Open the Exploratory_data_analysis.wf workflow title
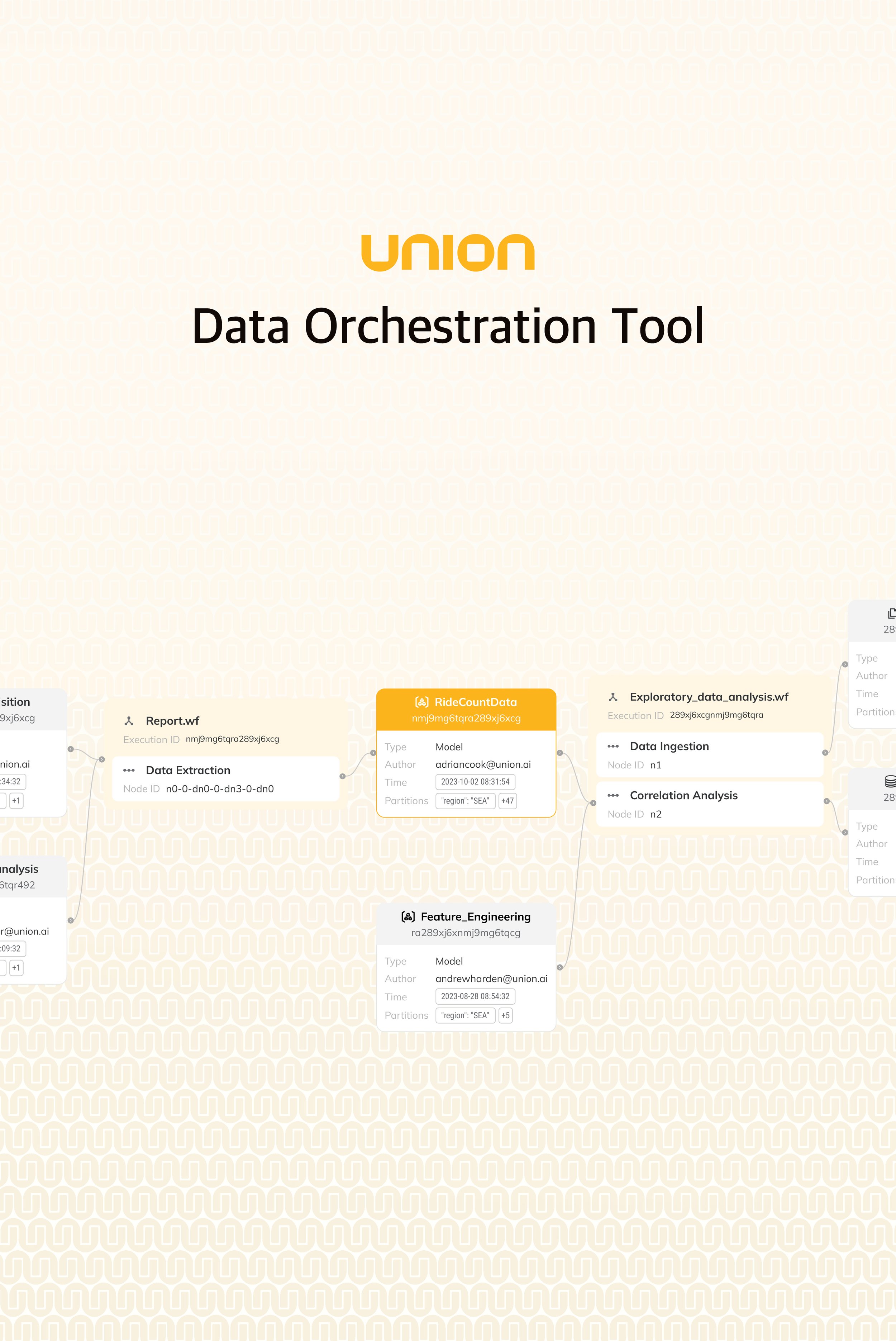This screenshot has height=1341, width=896. click(709, 697)
